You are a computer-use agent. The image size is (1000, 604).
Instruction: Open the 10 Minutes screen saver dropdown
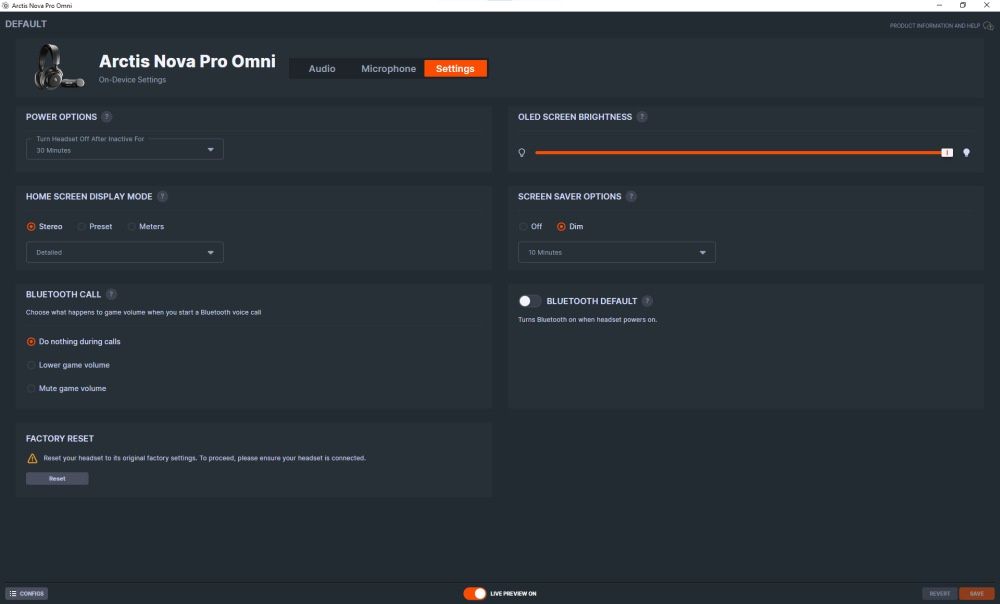coord(617,252)
